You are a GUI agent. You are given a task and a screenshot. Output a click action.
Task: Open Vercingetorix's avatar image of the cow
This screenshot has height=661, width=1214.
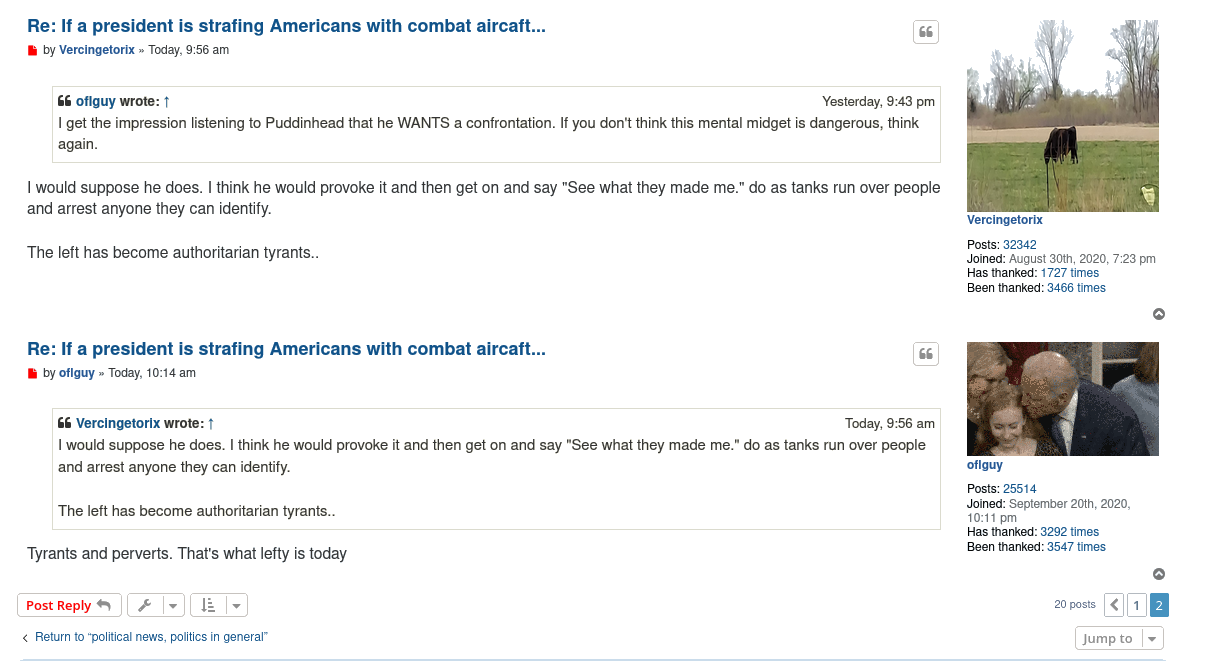pyautogui.click(x=1063, y=116)
